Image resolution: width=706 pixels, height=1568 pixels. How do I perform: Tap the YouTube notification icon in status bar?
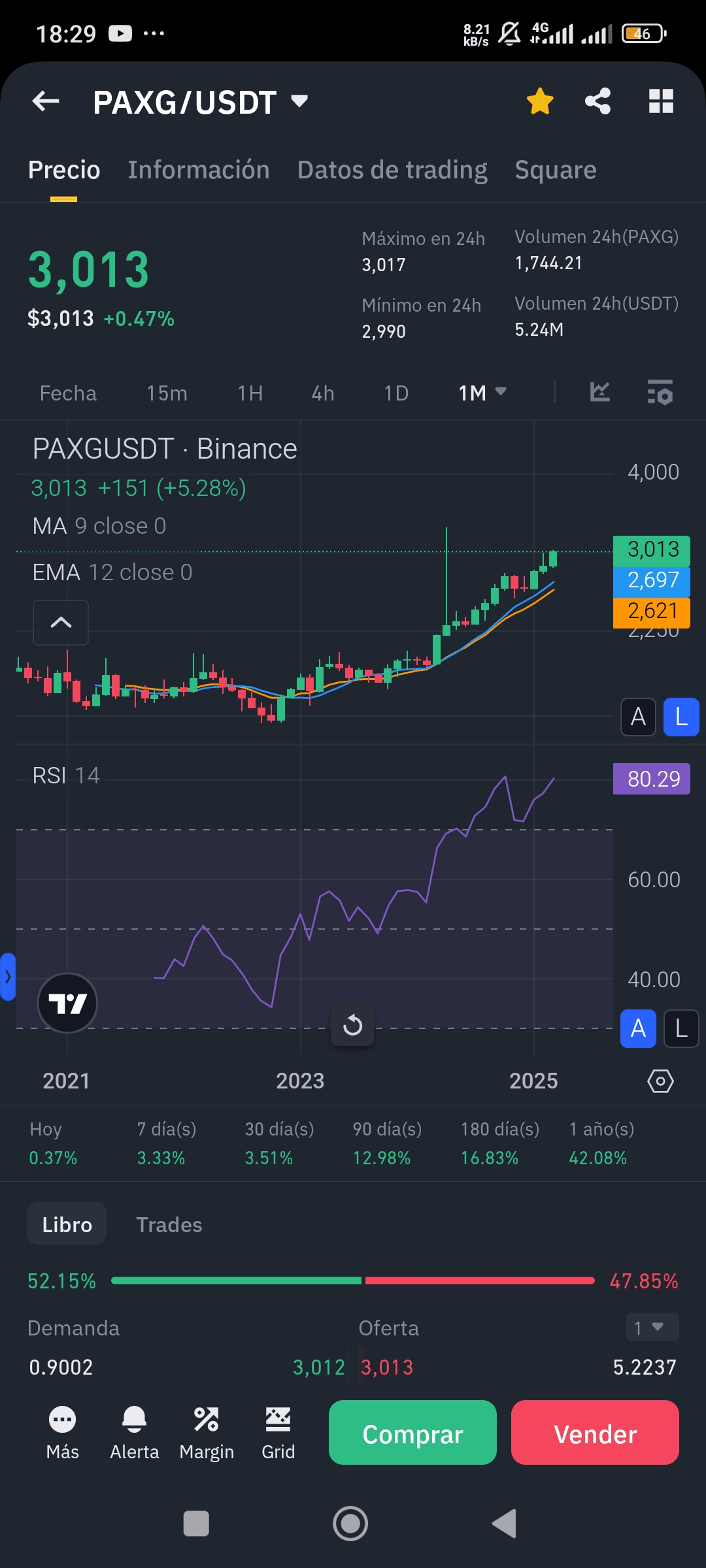(x=120, y=33)
